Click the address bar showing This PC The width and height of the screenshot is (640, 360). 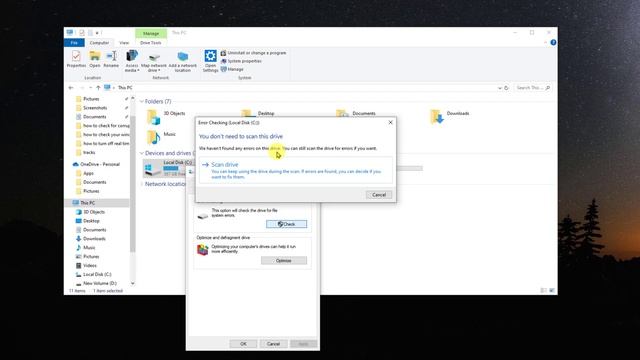point(300,88)
